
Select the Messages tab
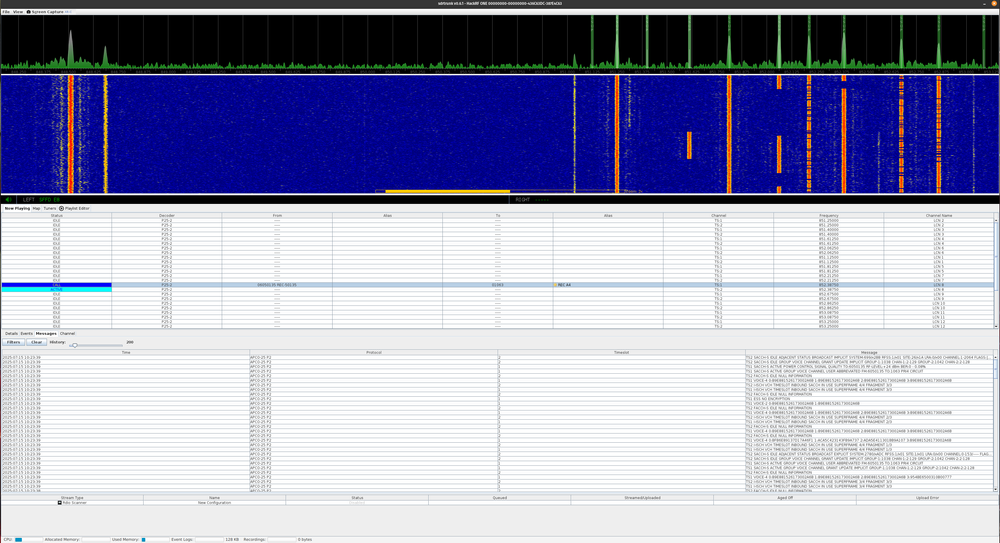pyautogui.click(x=46, y=333)
